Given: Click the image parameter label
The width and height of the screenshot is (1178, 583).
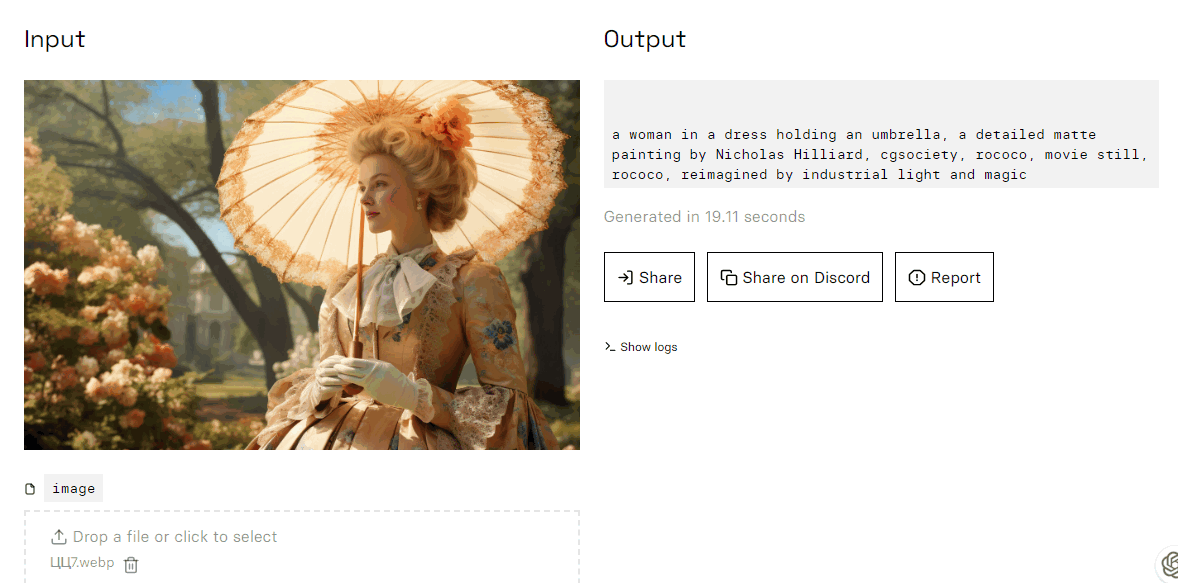Looking at the screenshot, I should pyautogui.click(x=74, y=488).
